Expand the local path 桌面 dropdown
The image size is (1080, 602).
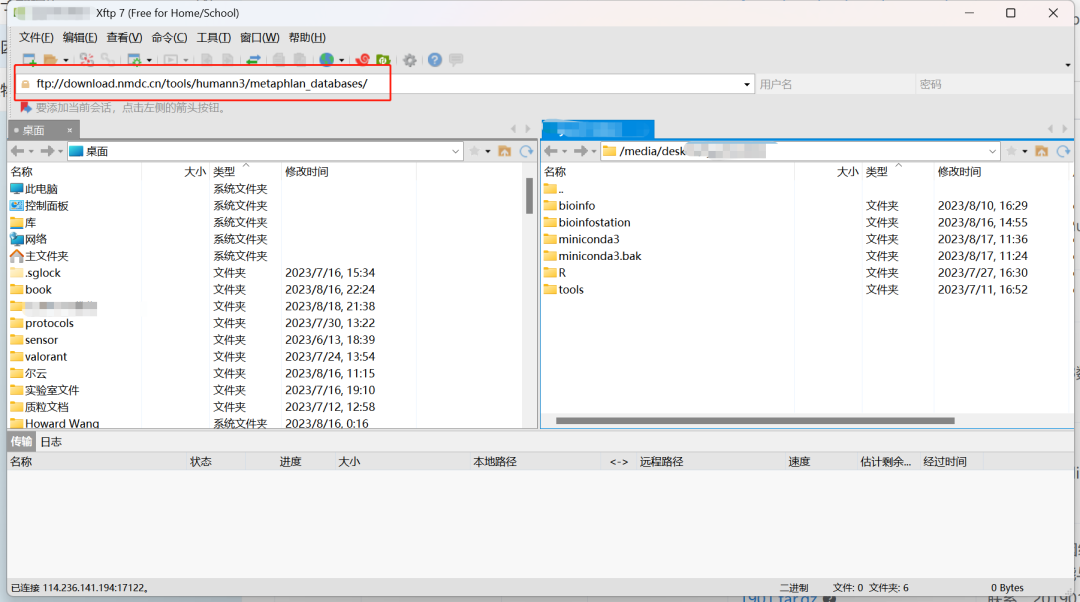[455, 152]
